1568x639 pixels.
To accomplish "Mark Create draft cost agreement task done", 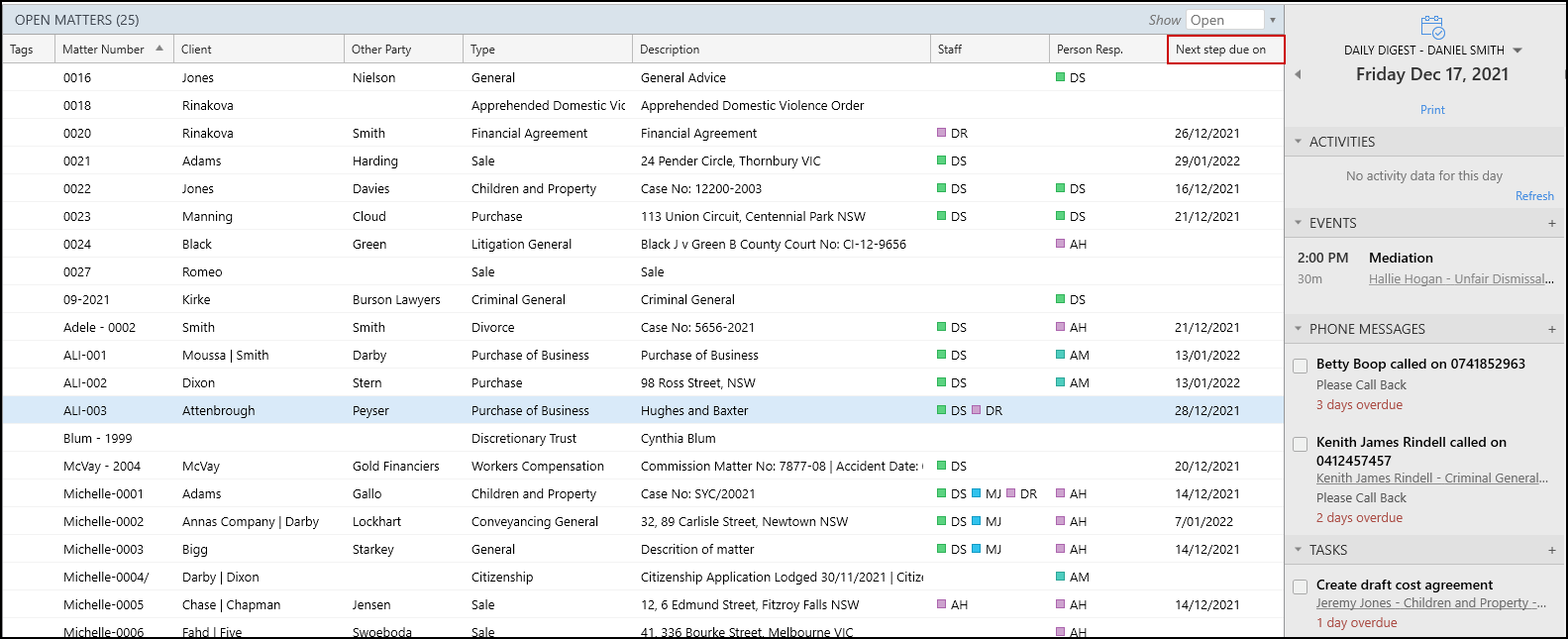I will coord(1301,587).
